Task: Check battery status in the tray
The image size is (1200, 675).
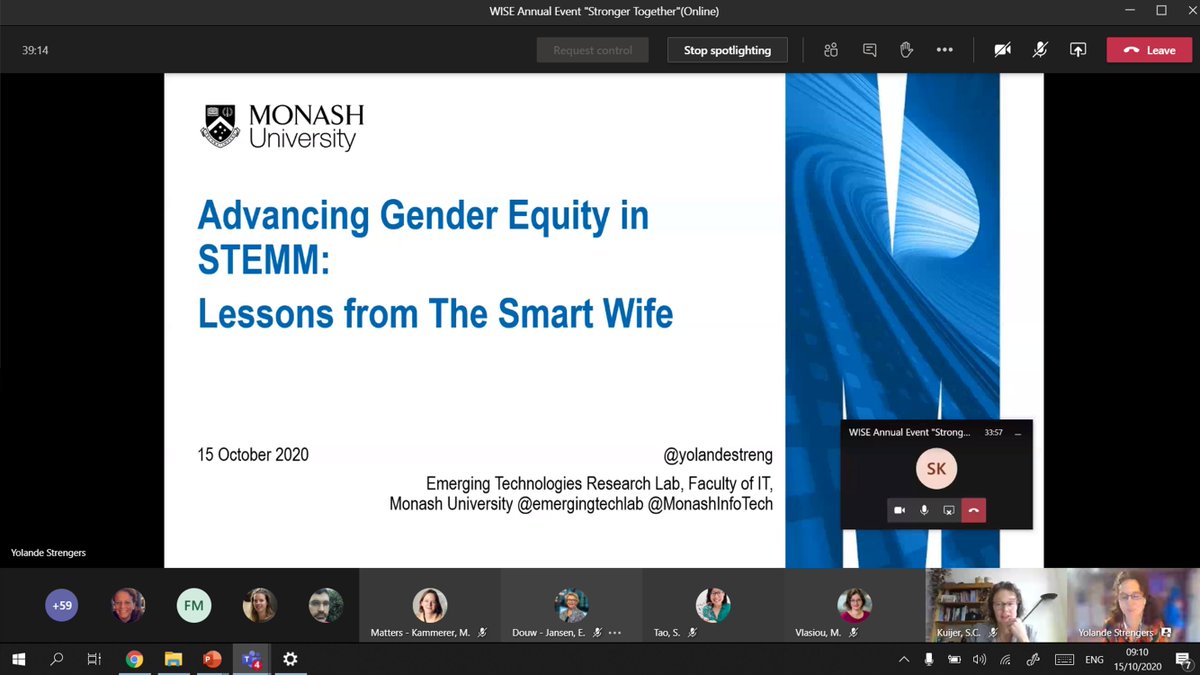Action: 954,659
